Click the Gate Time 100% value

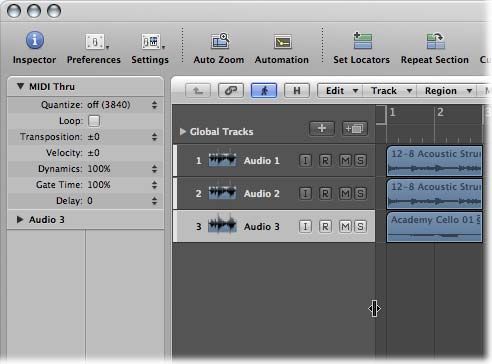click(x=99, y=185)
